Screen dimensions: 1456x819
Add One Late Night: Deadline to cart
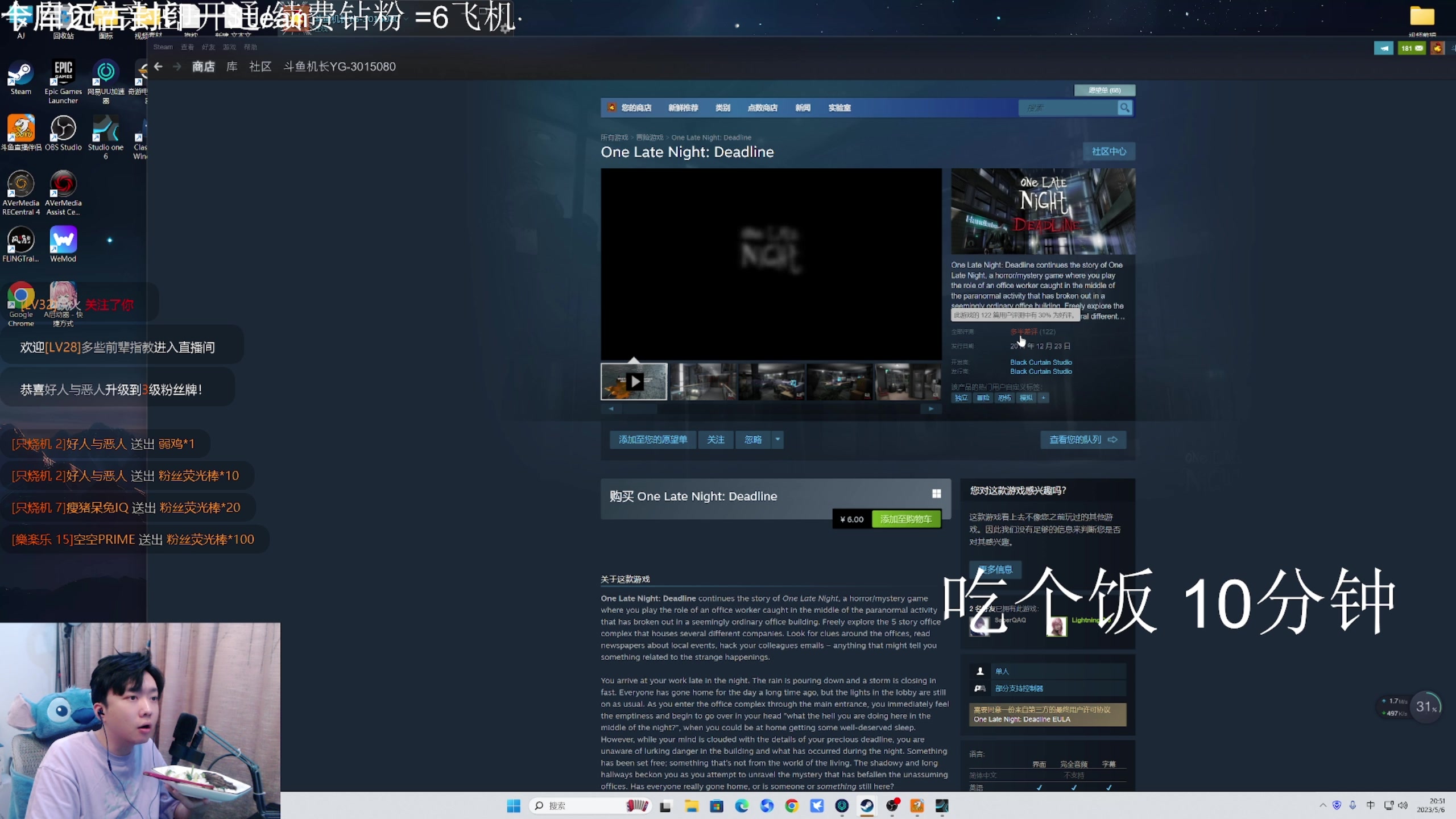click(906, 519)
